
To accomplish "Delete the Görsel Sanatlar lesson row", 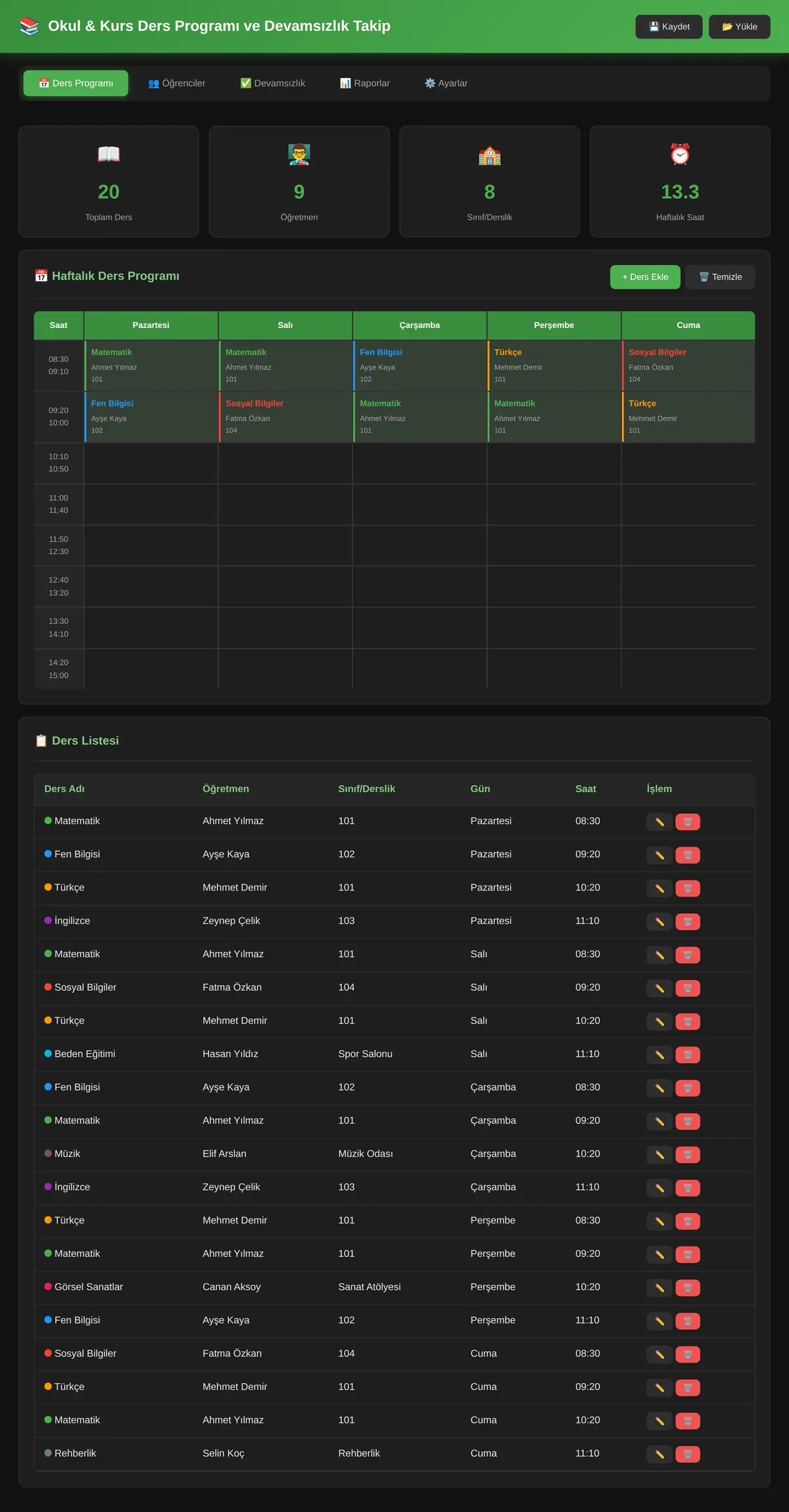I will (688, 1288).
